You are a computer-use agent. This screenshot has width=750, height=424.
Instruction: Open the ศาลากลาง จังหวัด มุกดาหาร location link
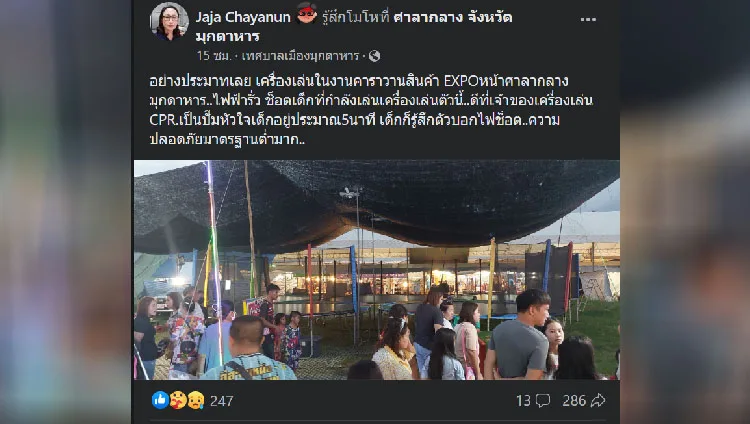click(x=353, y=27)
